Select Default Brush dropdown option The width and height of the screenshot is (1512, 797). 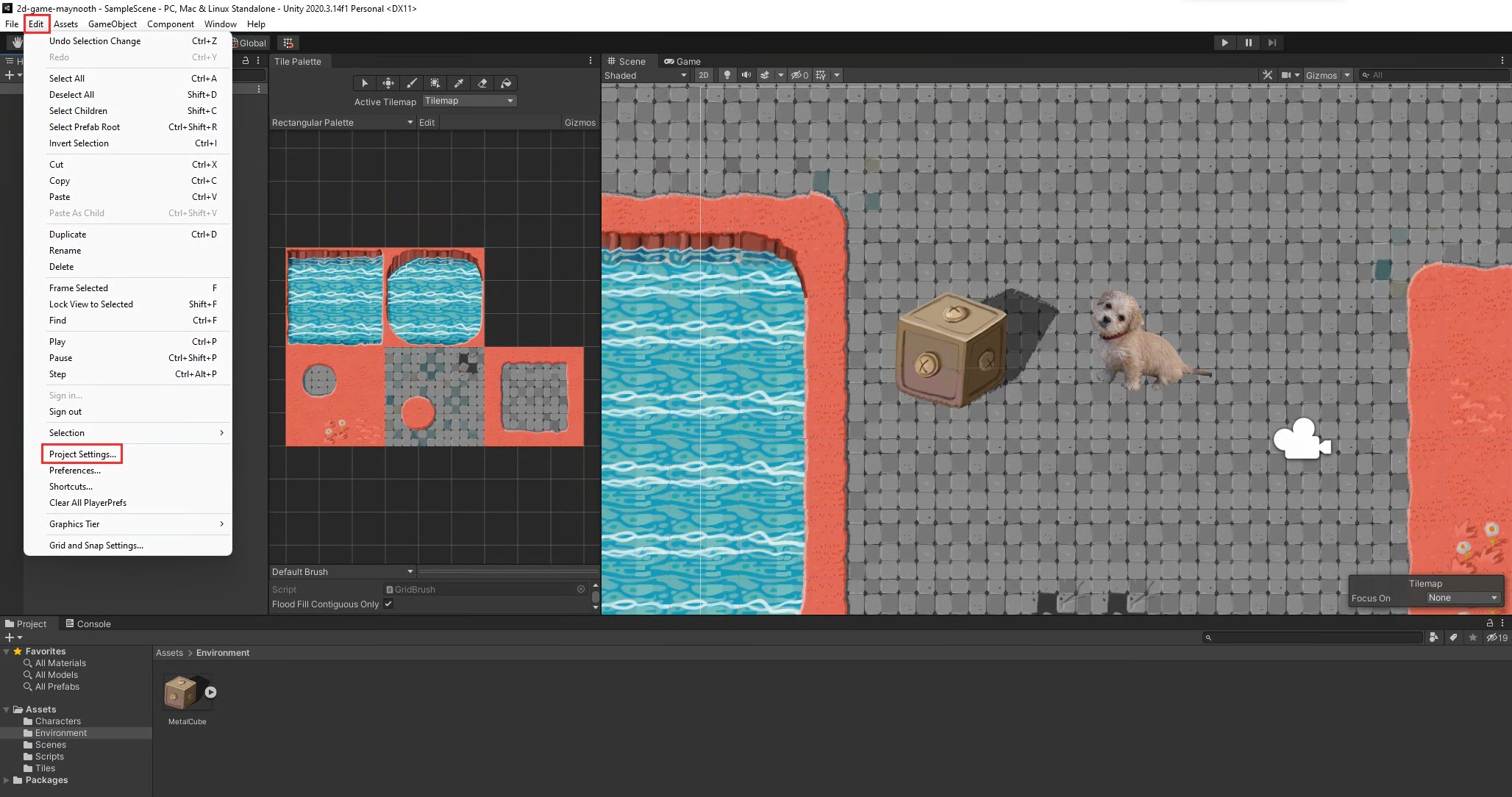point(341,571)
